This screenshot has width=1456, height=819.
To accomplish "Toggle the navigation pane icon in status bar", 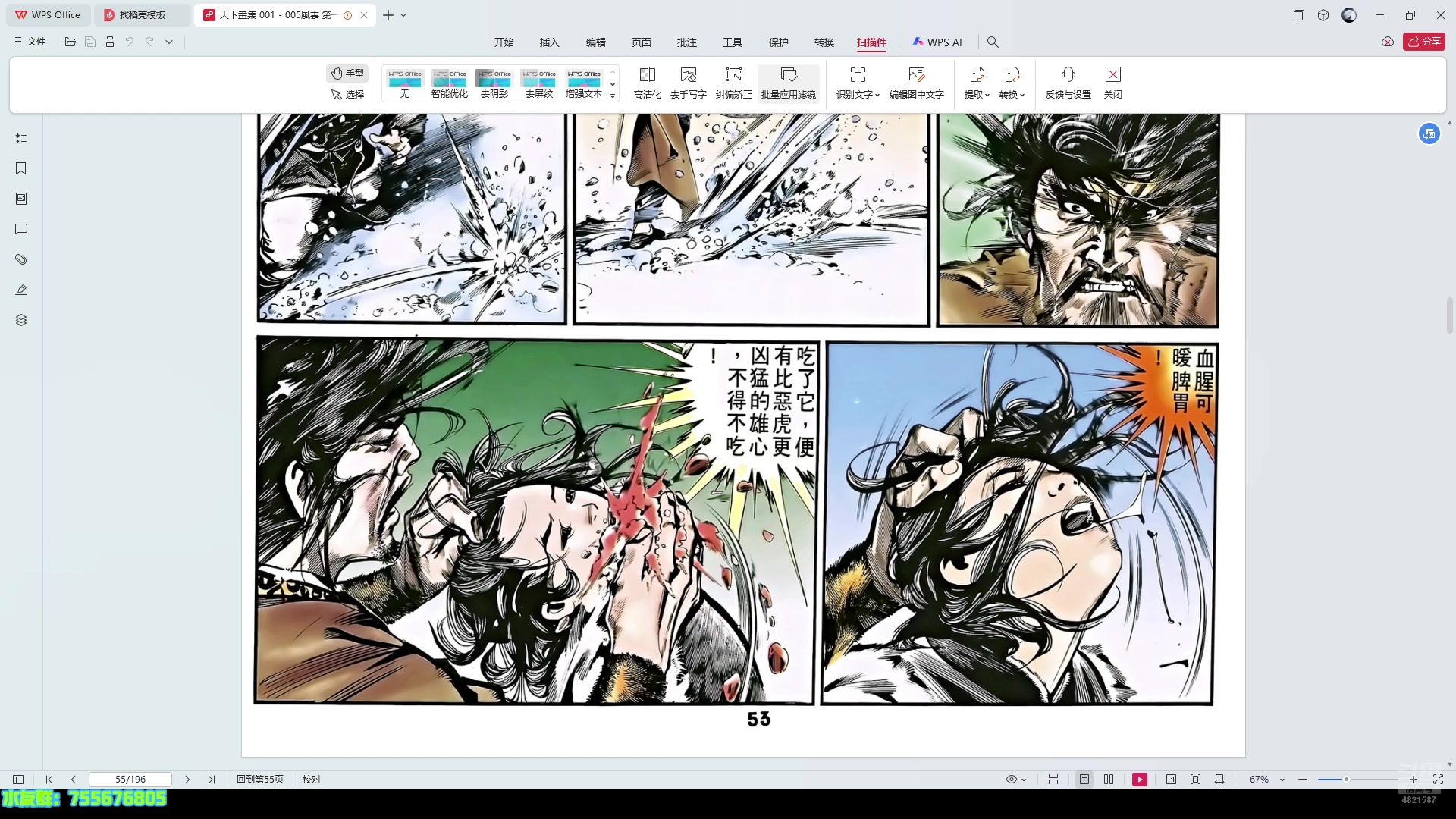I will 18,780.
